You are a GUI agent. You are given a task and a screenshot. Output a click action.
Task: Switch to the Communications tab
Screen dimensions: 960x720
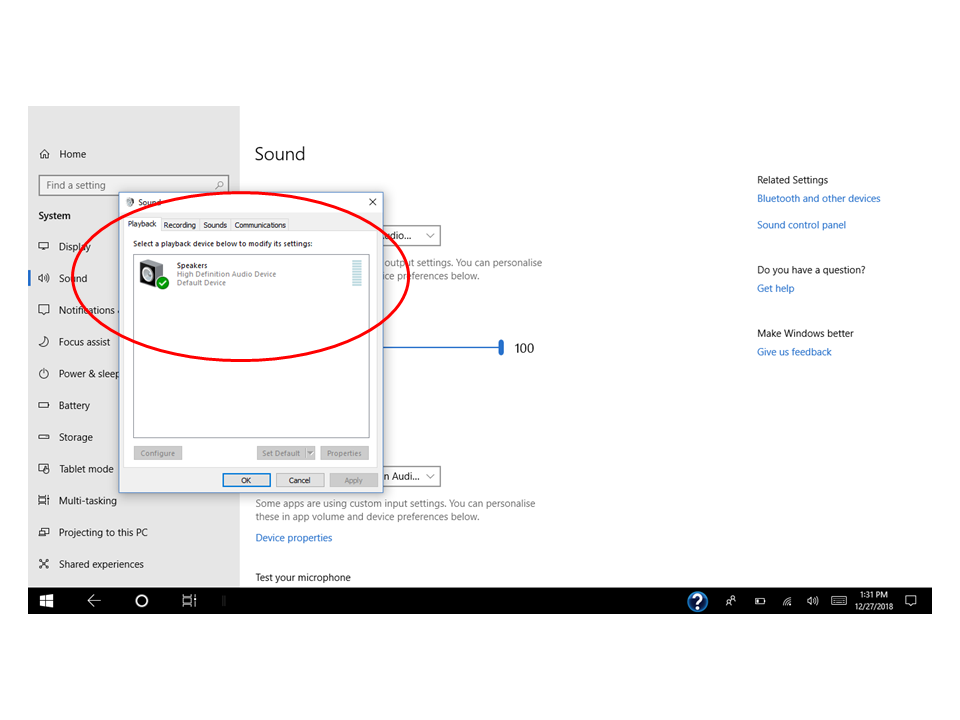260,225
